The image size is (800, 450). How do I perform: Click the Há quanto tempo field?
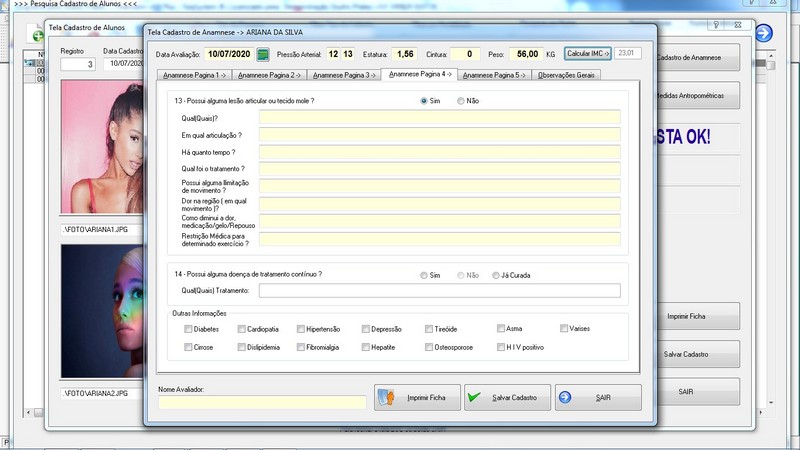[440, 152]
